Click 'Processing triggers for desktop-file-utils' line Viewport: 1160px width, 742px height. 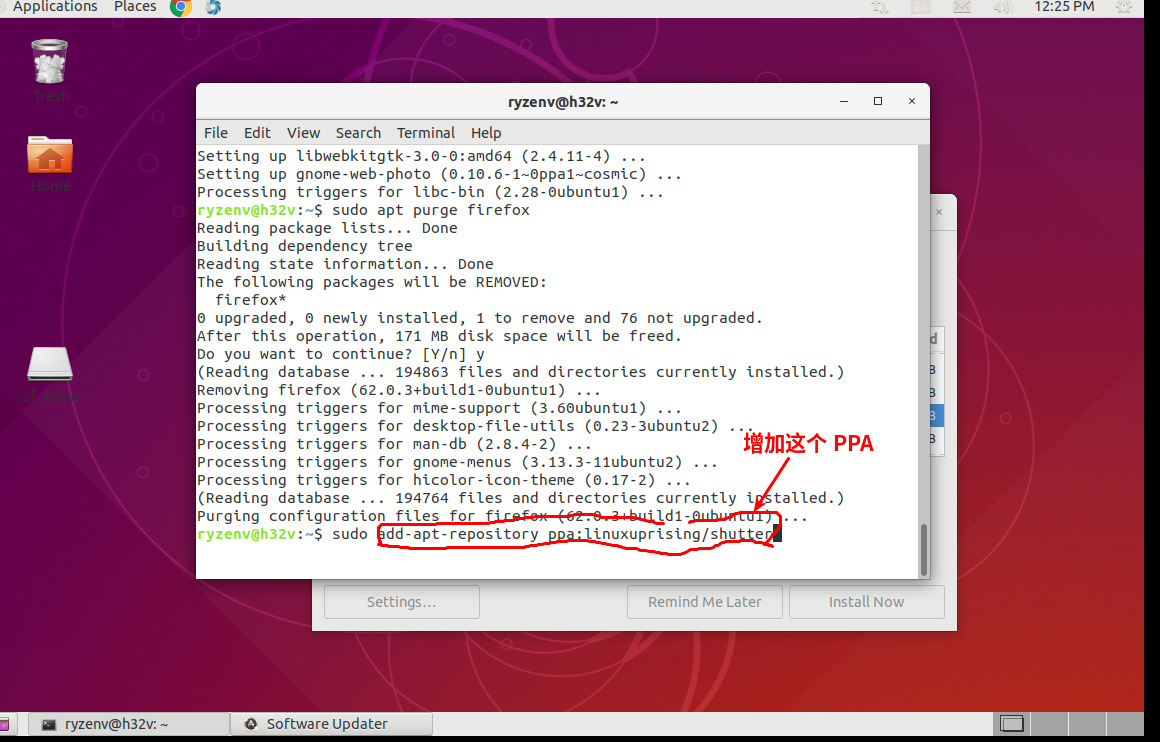pos(475,426)
